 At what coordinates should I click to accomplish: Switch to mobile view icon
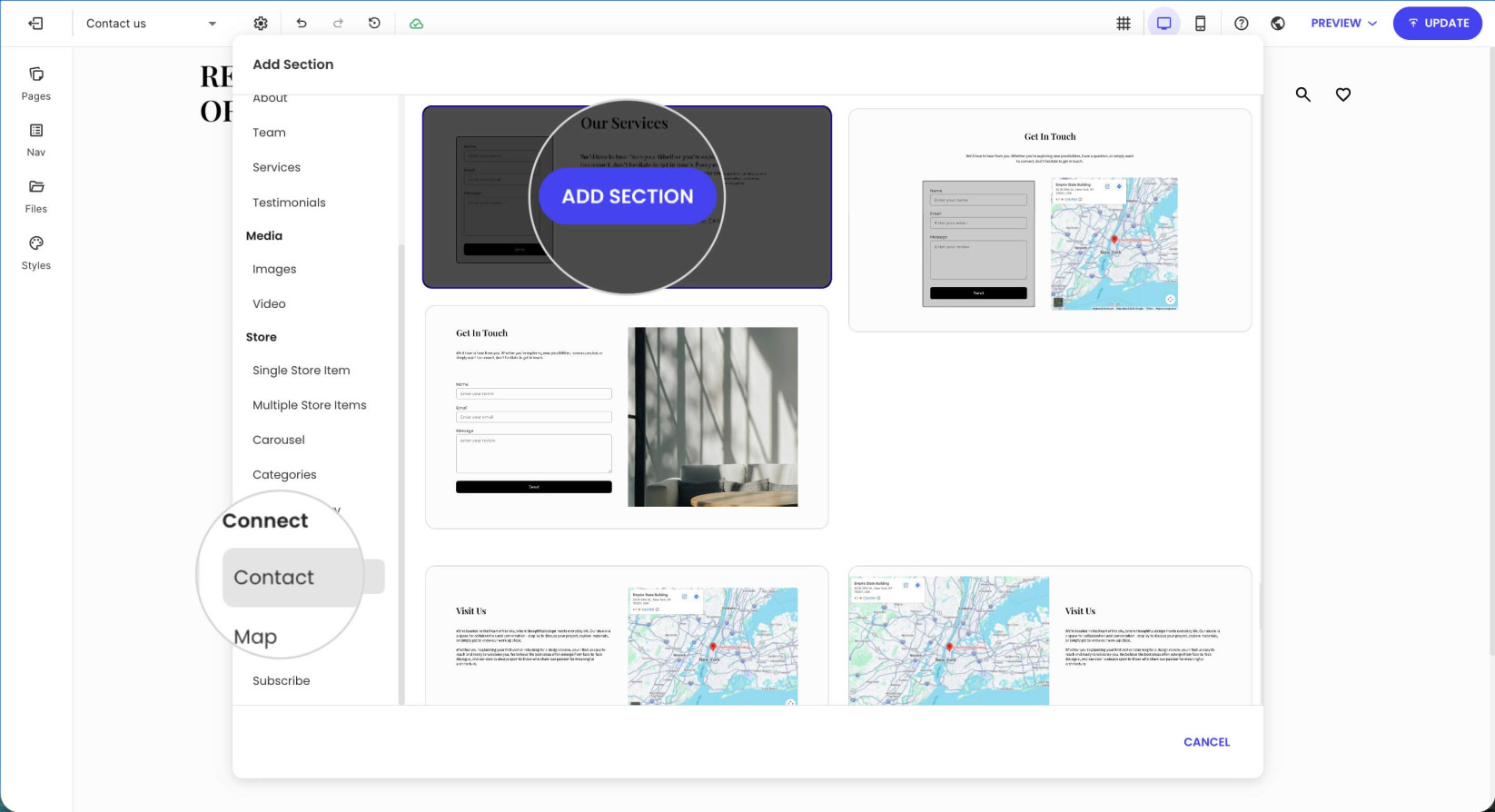(1200, 24)
